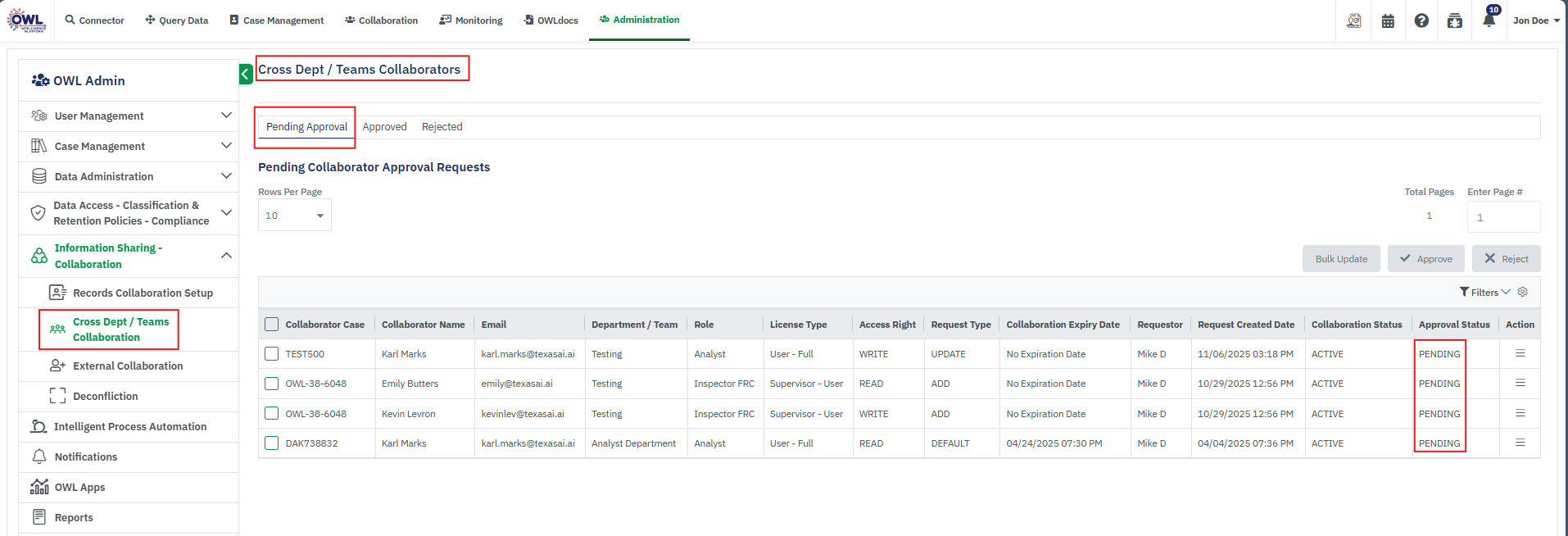Click the help question mark icon
This screenshot has height=536, width=1568.
[x=1421, y=20]
